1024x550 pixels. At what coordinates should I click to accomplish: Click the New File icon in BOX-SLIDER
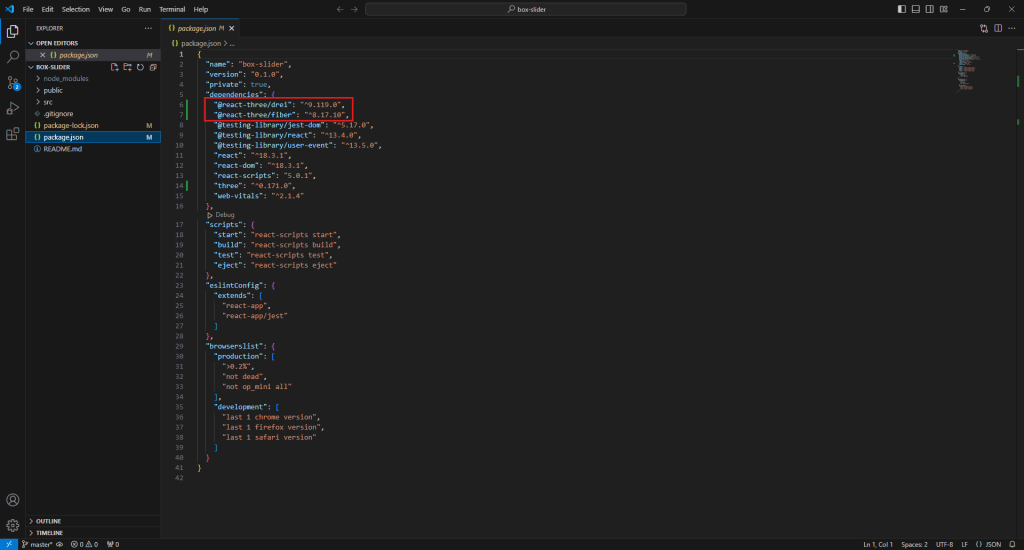coord(115,67)
